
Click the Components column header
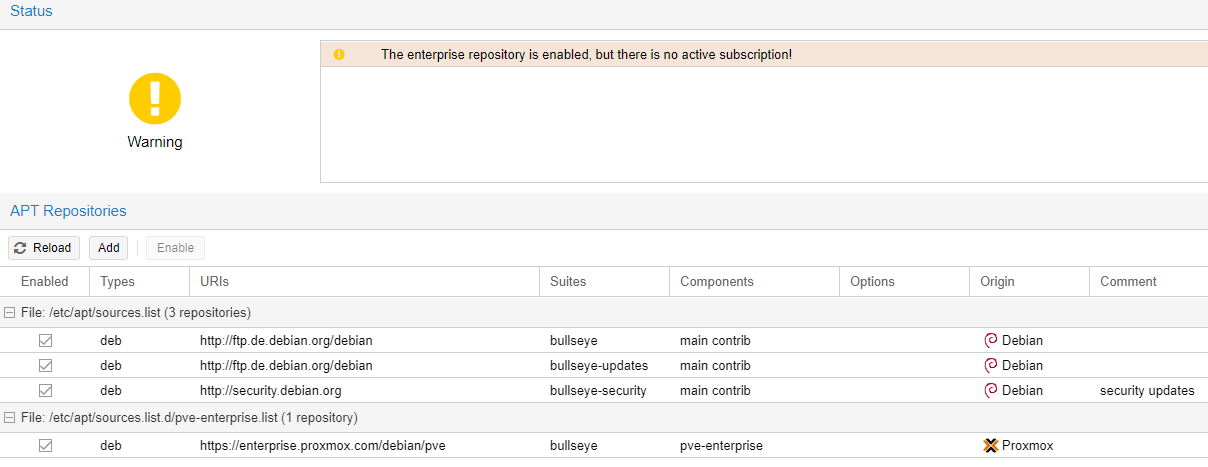[x=716, y=282]
